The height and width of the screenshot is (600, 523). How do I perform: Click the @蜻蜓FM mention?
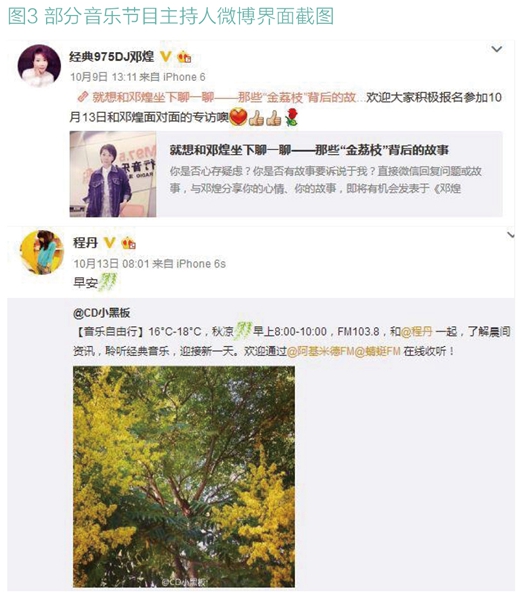pyautogui.click(x=378, y=351)
